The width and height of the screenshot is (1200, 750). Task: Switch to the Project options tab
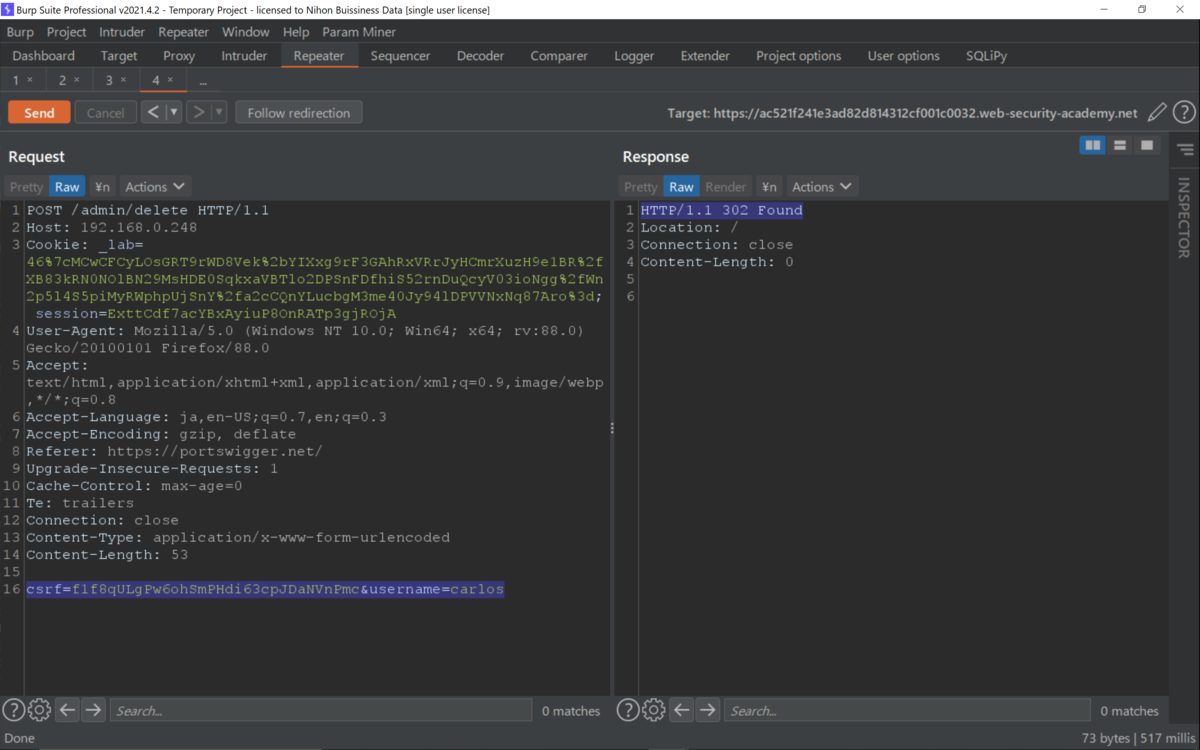pos(799,56)
